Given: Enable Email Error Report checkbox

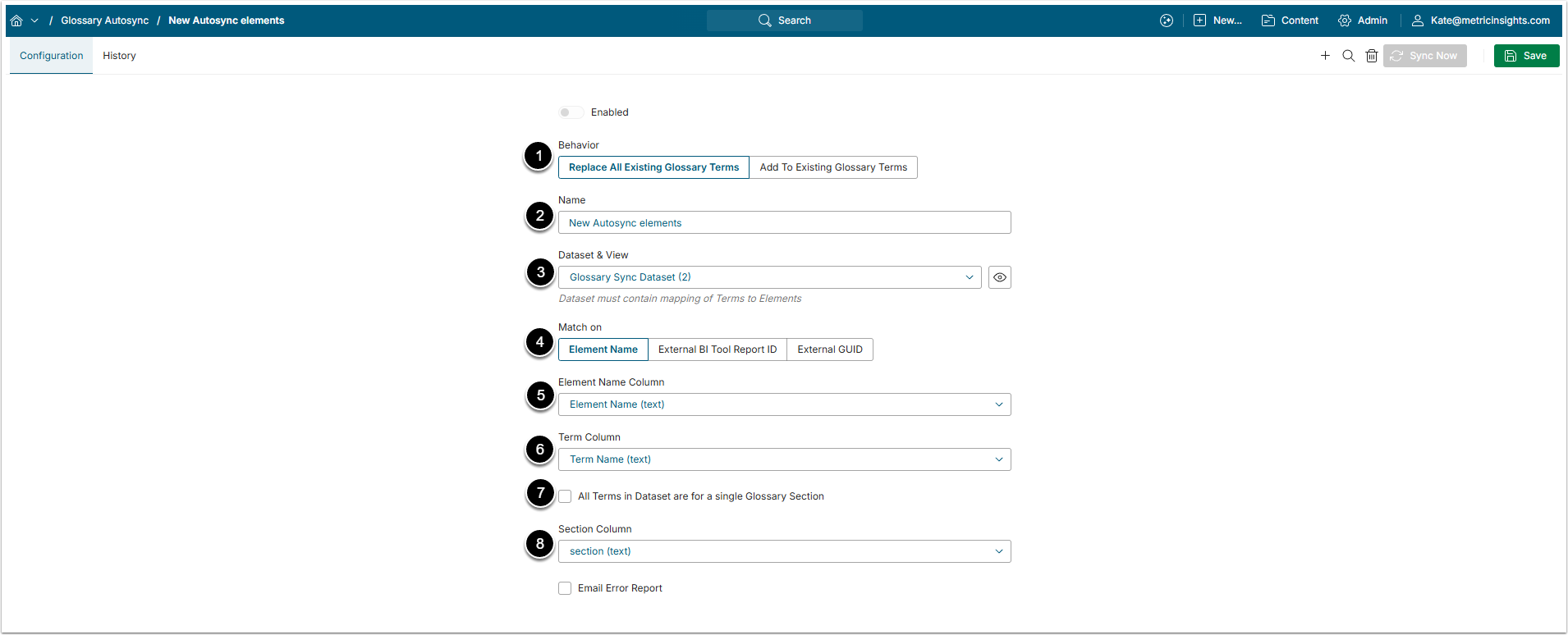Looking at the screenshot, I should pyautogui.click(x=565, y=588).
